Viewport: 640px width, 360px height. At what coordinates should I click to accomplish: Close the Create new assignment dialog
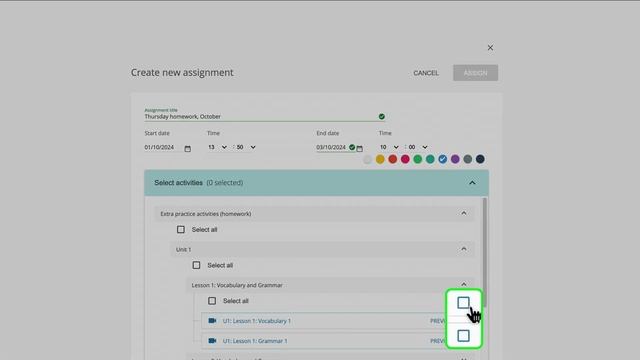490,48
